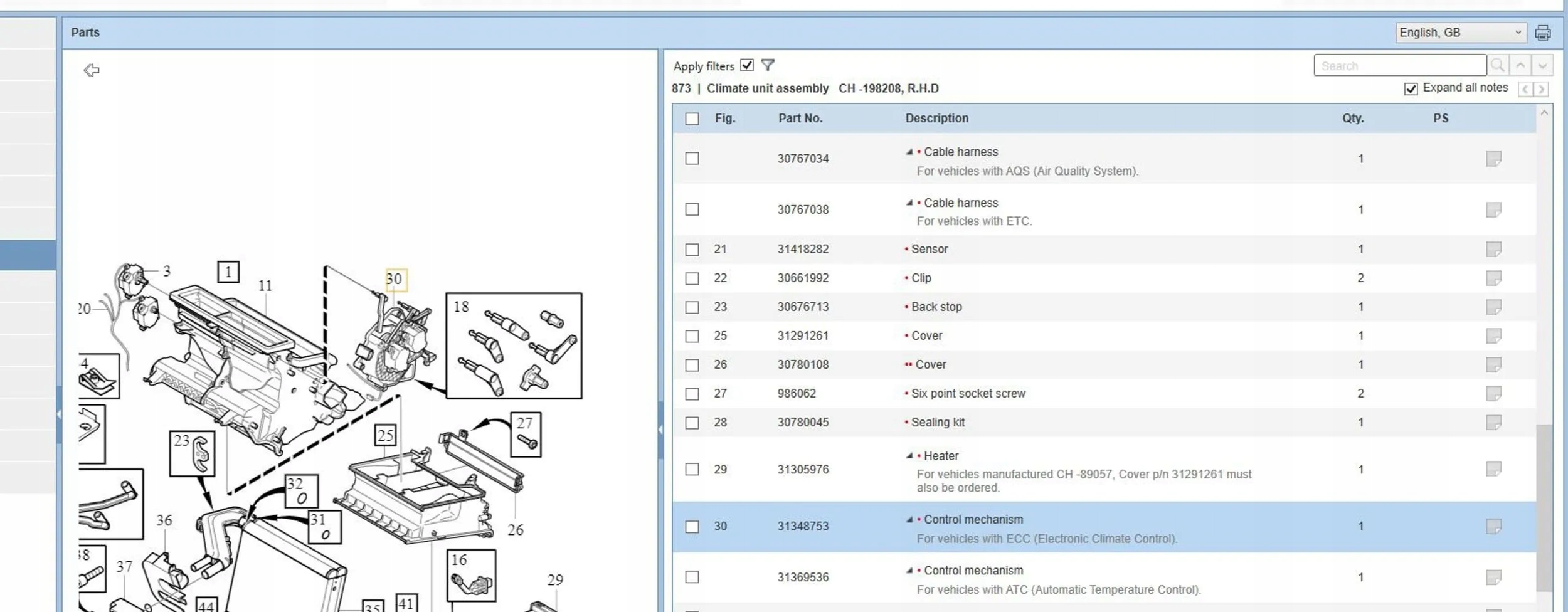
Task: Click callout 27 box in the diagram
Action: coord(526,434)
